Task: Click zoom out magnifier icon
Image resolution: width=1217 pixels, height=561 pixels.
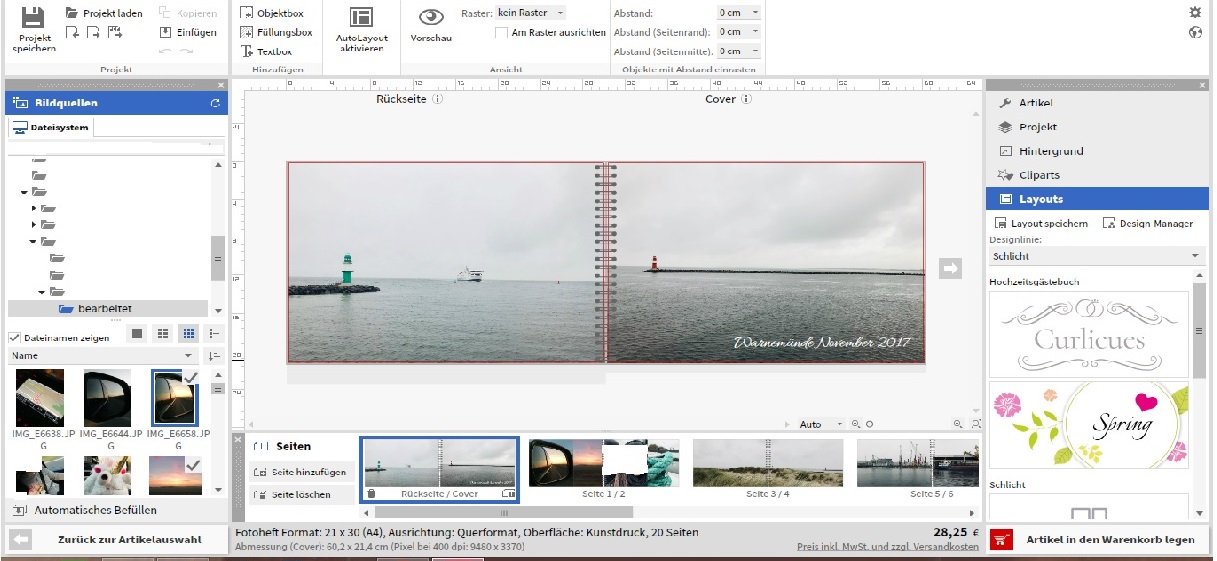Action: pos(856,424)
